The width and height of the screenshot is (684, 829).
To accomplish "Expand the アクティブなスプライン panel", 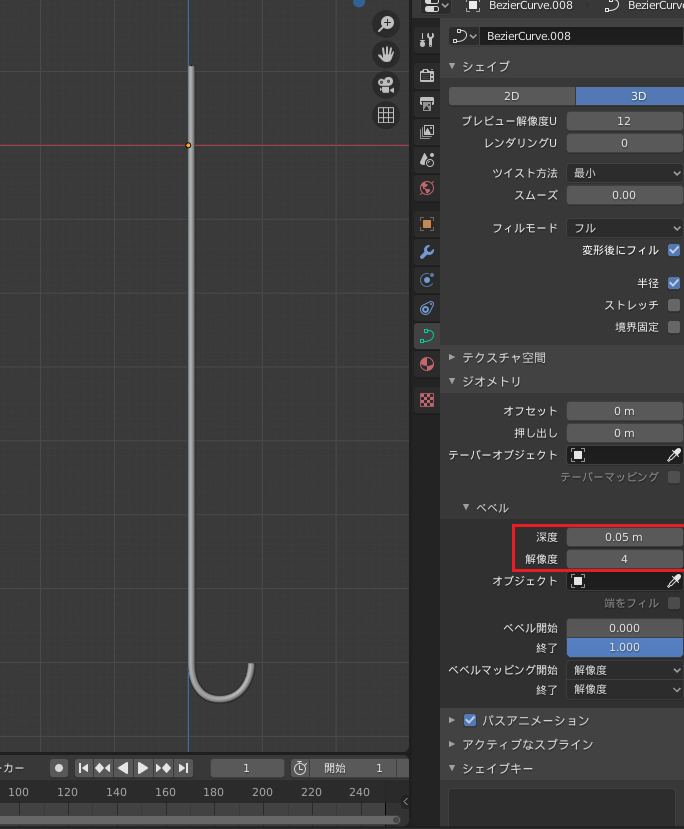I will click(x=452, y=744).
